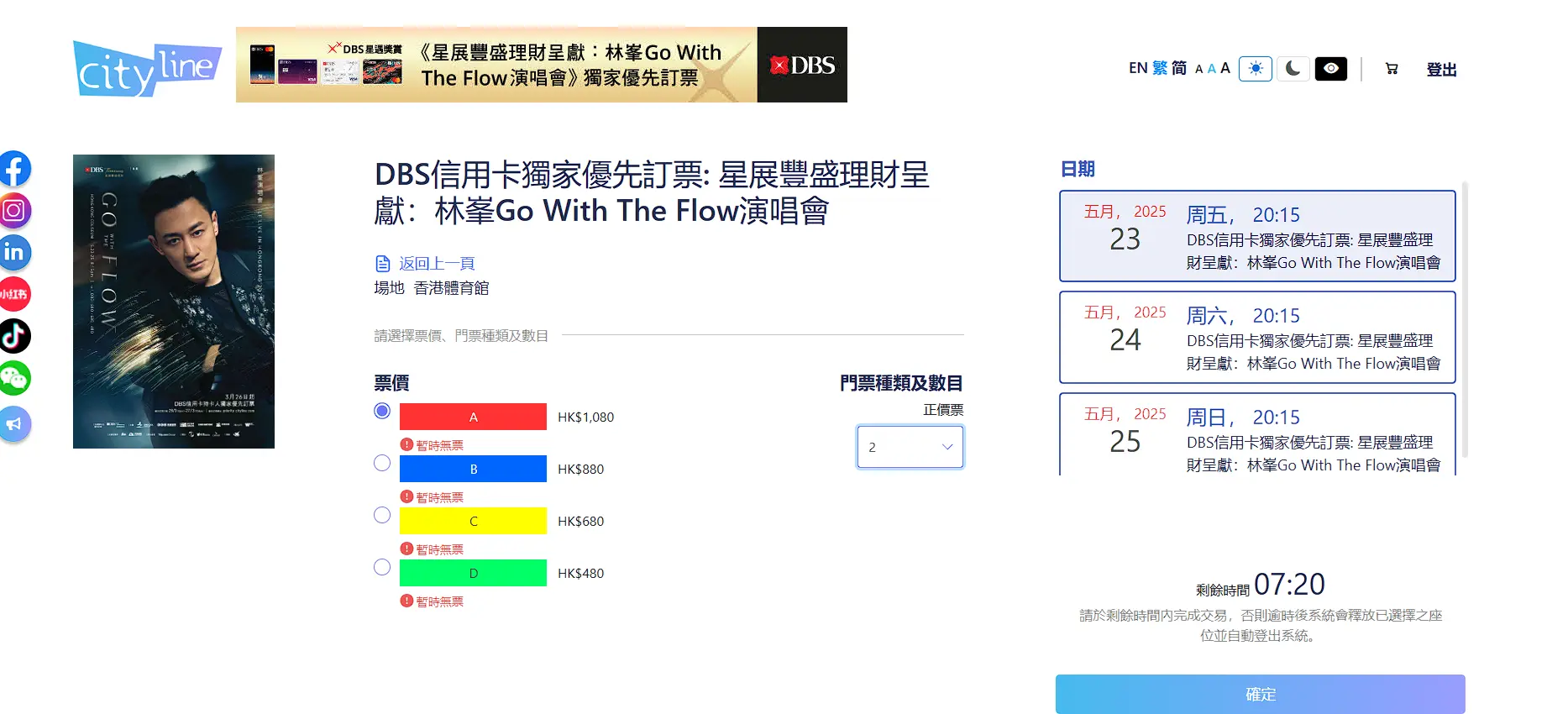This screenshot has height=714, width=1568.
Task: Click the 返回上一頁 link
Action: pos(437,264)
